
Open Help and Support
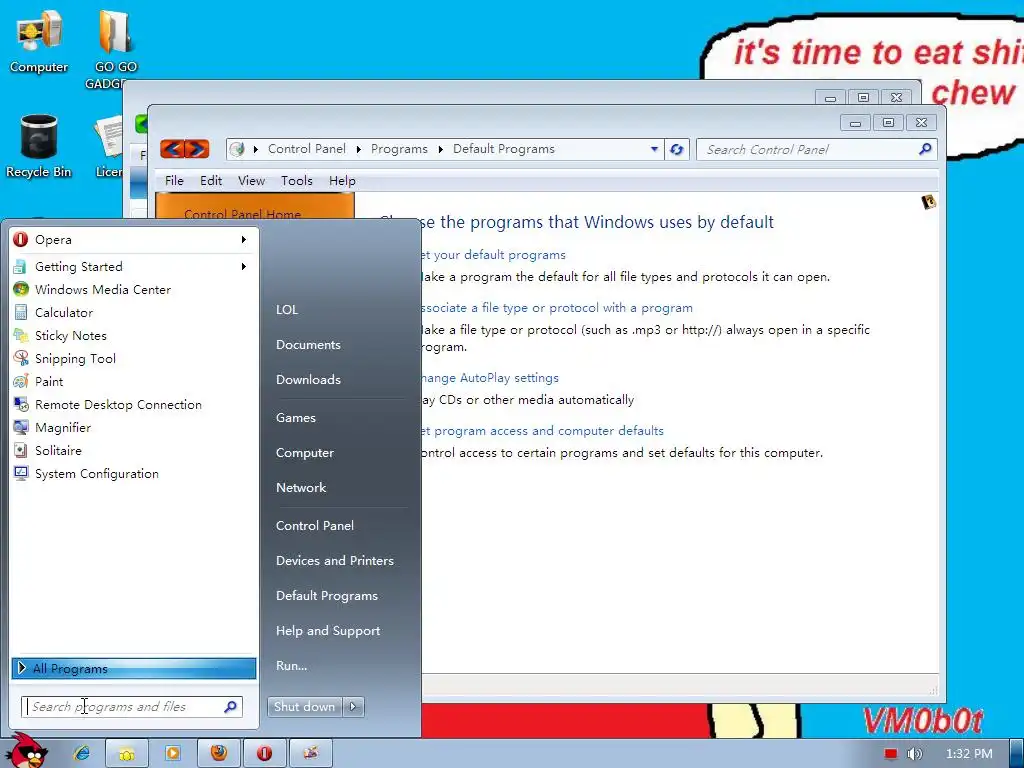point(328,631)
